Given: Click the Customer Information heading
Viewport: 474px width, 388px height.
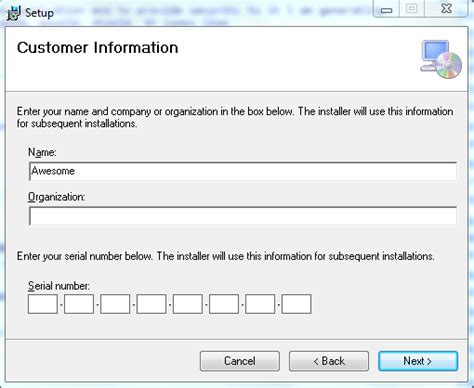Looking at the screenshot, I should coord(98,48).
